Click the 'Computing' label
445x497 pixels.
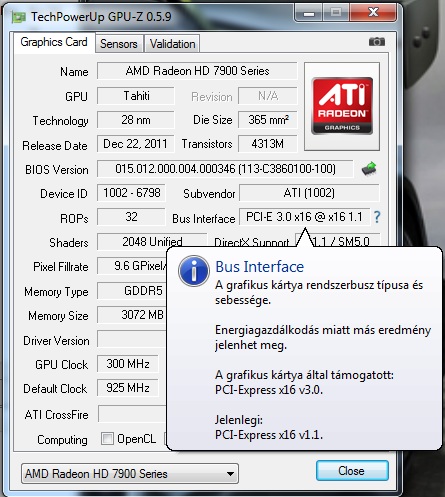point(63,440)
